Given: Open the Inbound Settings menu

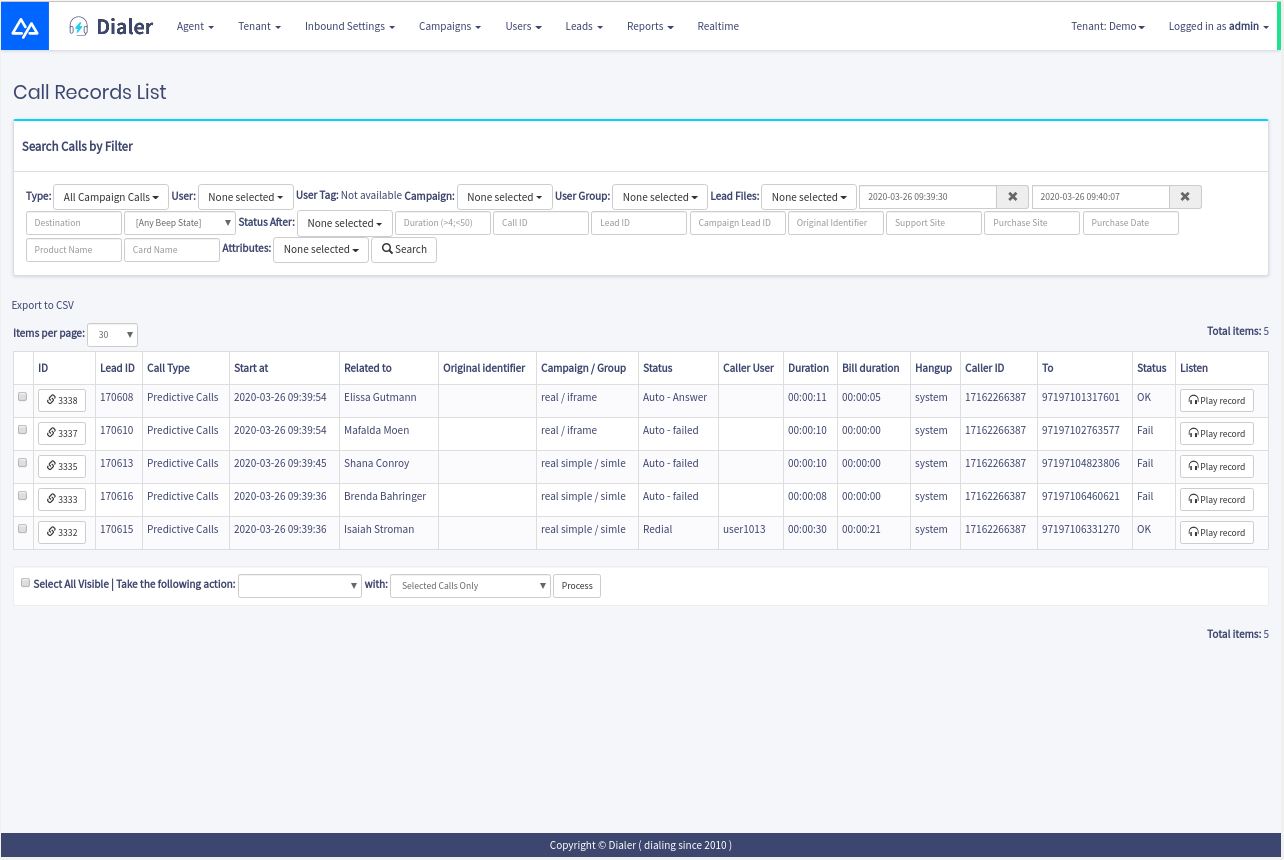Looking at the screenshot, I should (x=350, y=26).
